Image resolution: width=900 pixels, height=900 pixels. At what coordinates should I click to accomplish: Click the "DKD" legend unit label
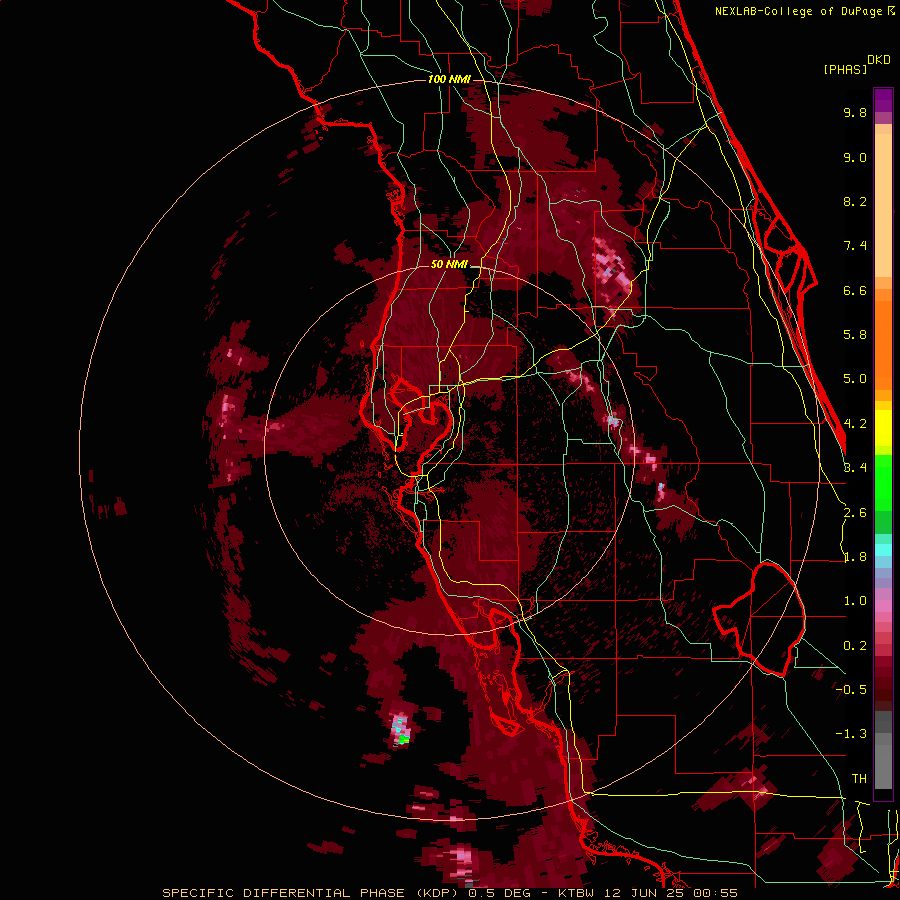pyautogui.click(x=879, y=60)
